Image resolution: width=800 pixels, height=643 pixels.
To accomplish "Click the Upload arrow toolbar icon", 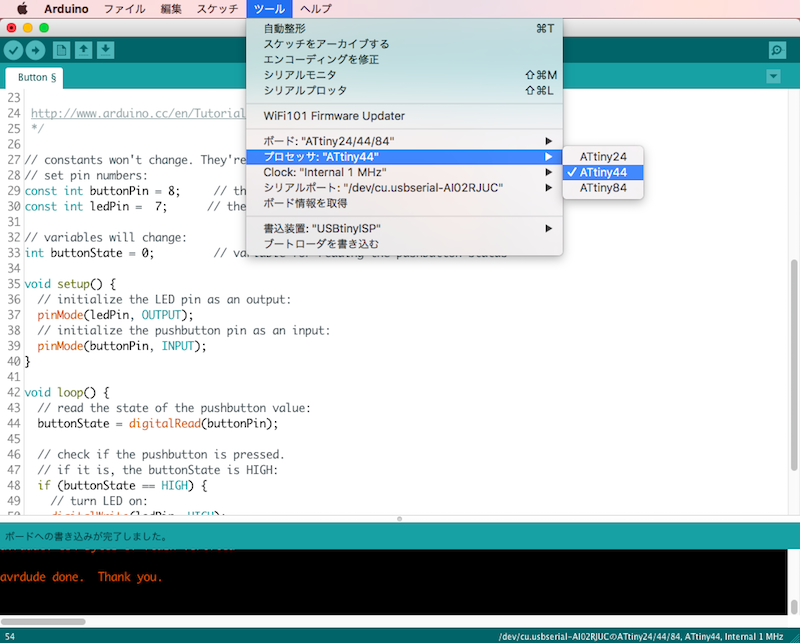I will tap(35, 50).
